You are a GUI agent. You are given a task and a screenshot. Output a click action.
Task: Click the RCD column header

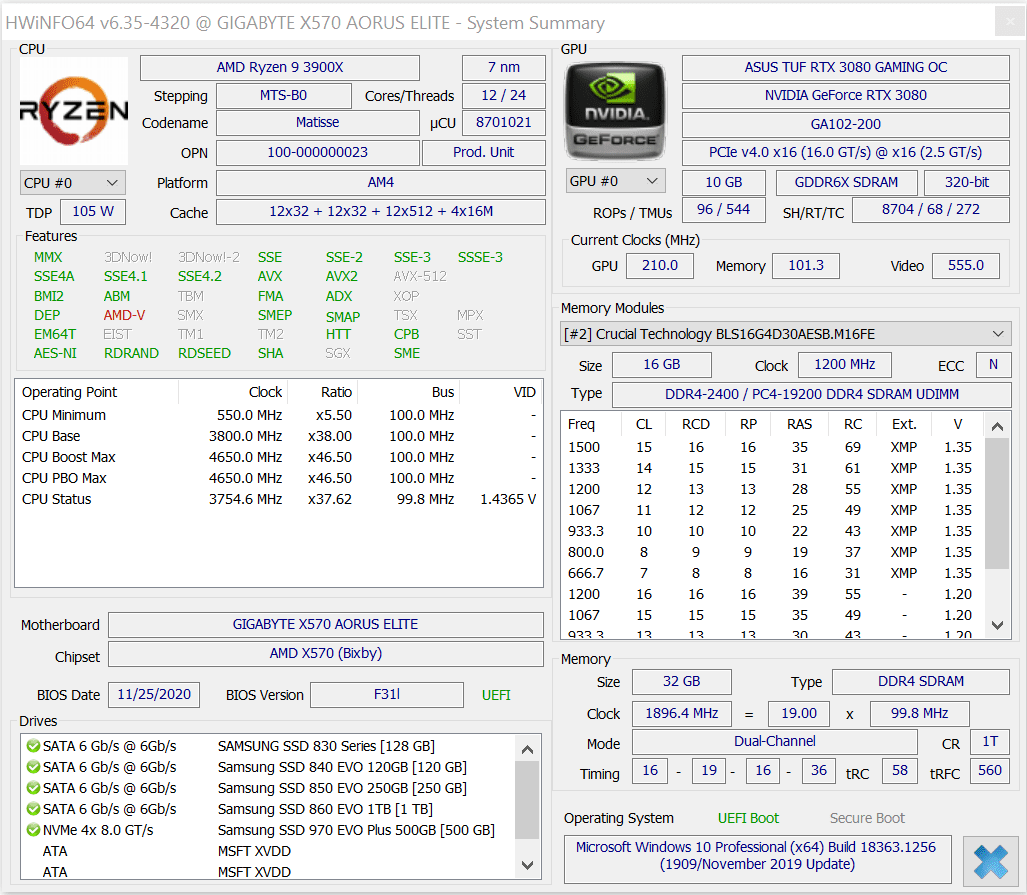[696, 424]
